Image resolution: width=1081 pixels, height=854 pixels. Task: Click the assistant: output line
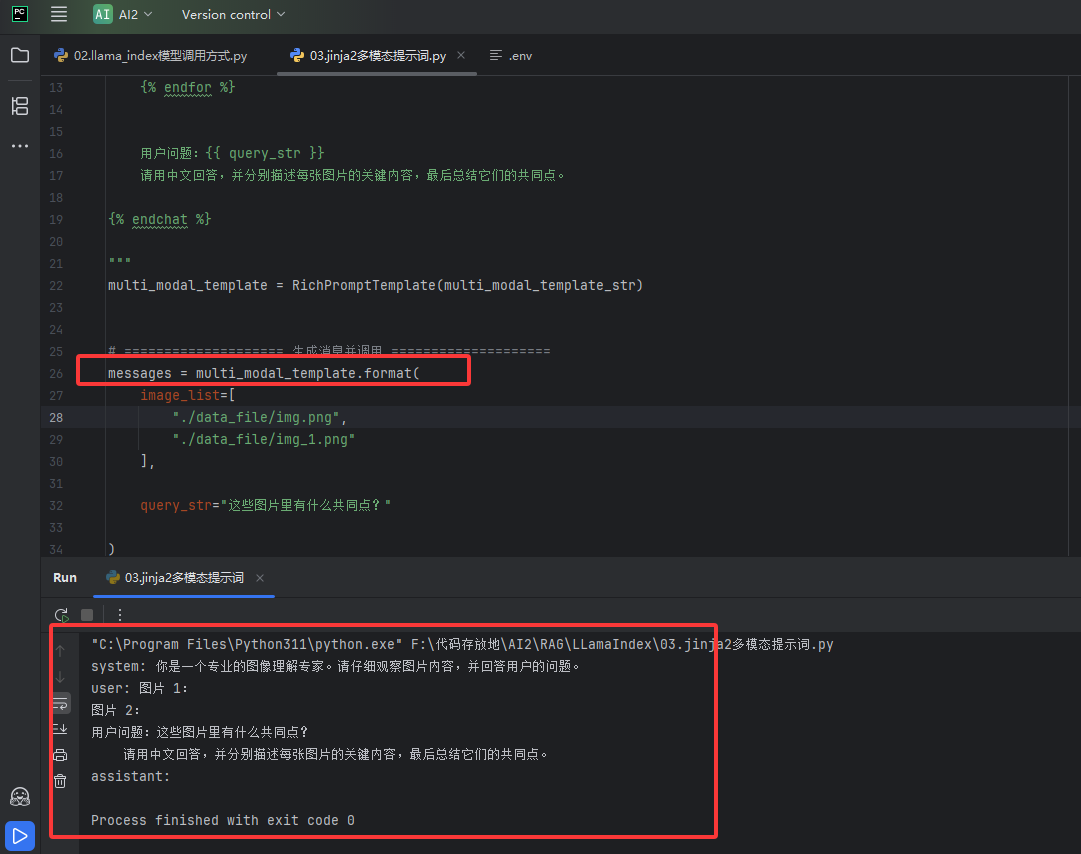130,776
